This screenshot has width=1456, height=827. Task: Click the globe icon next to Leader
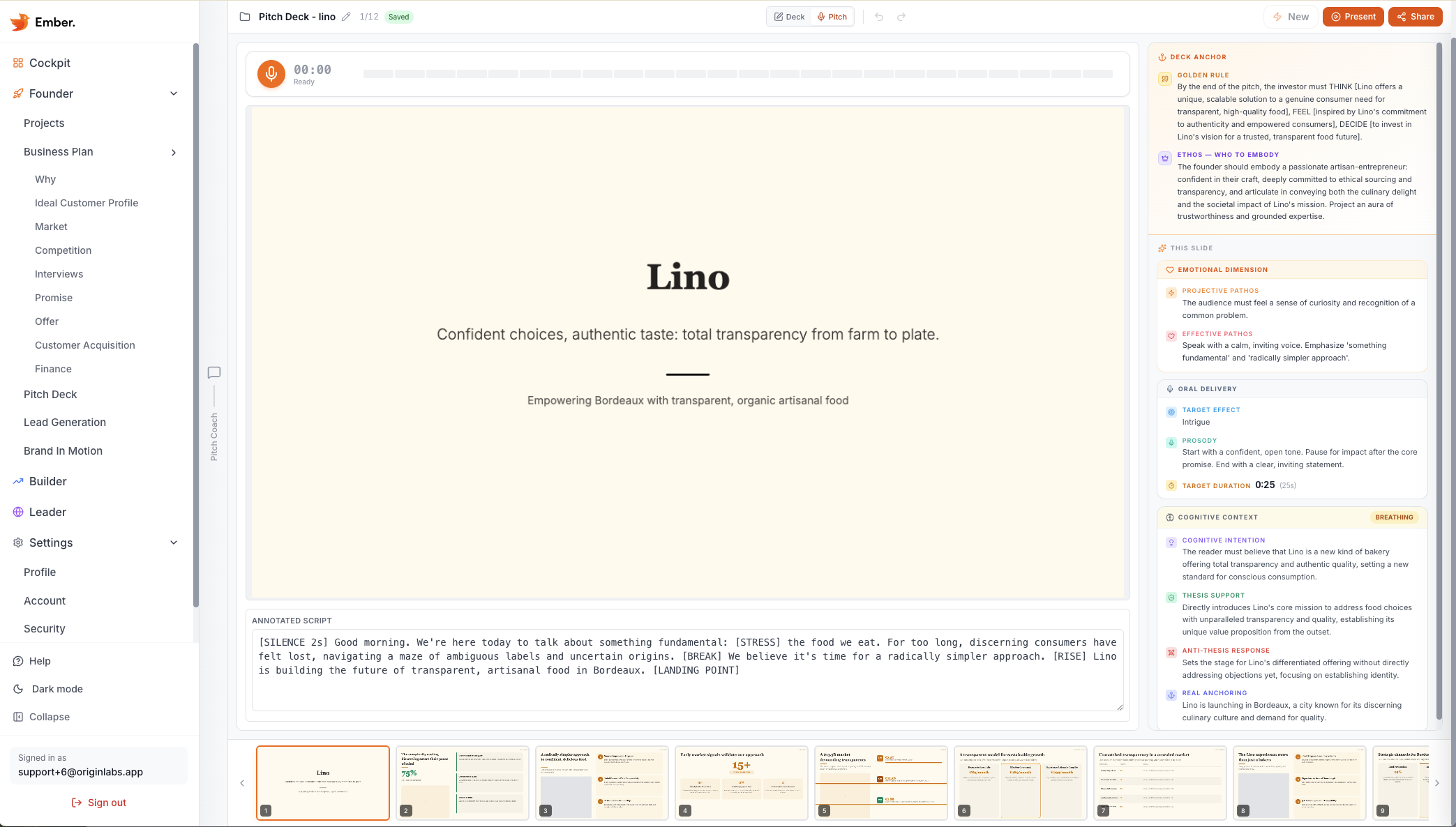17,512
